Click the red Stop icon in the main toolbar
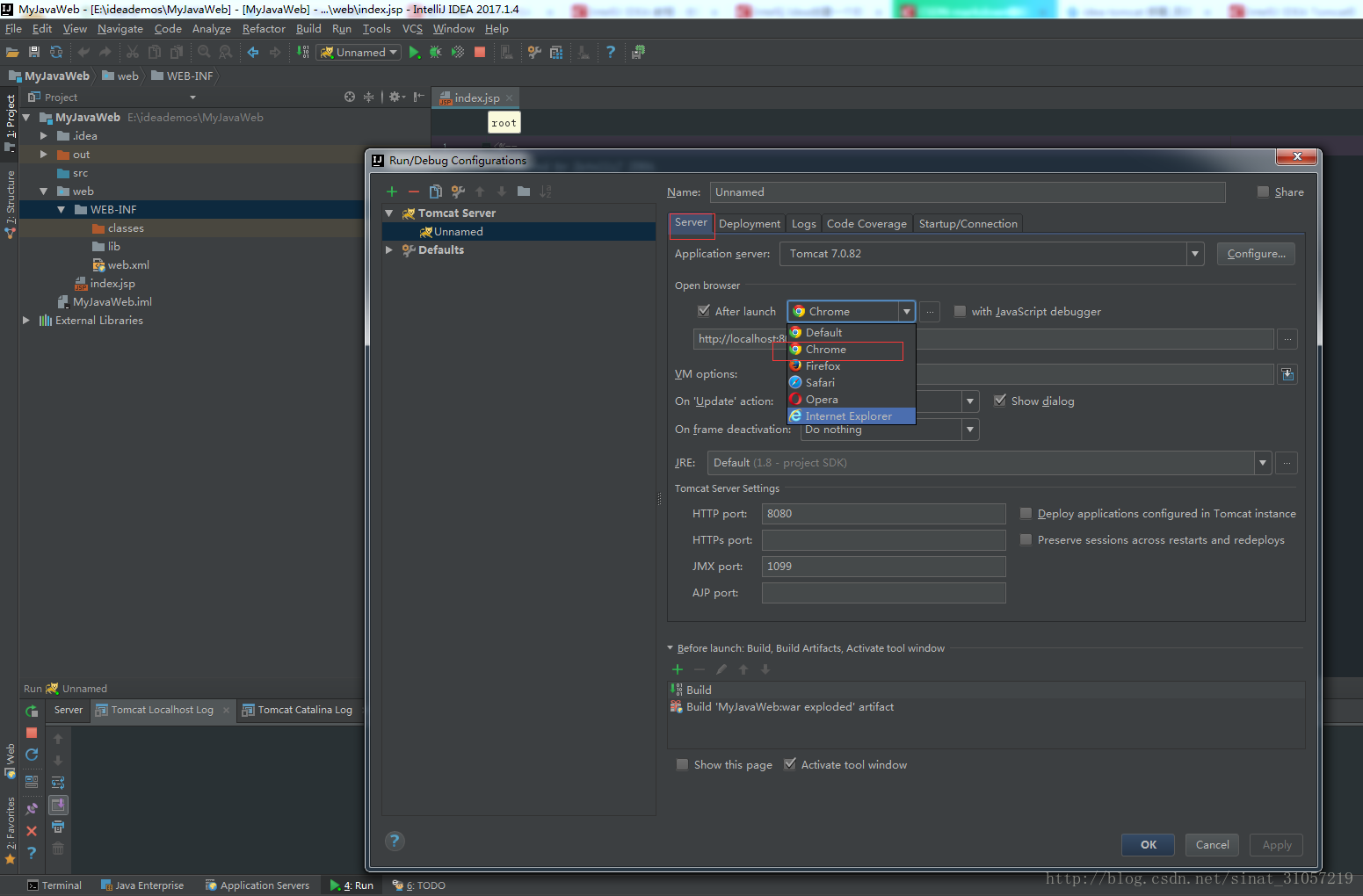The height and width of the screenshot is (896, 1363). (x=480, y=53)
